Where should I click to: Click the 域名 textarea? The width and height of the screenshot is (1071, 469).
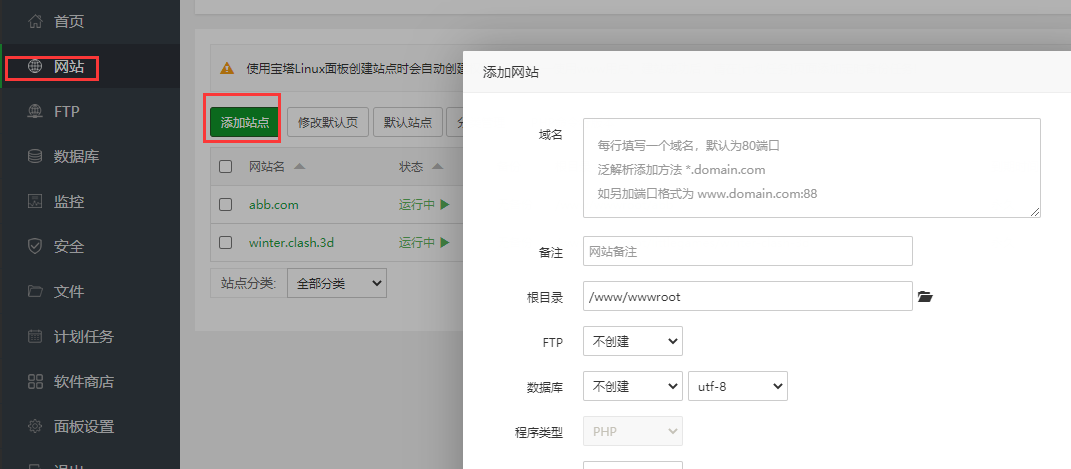[811, 168]
